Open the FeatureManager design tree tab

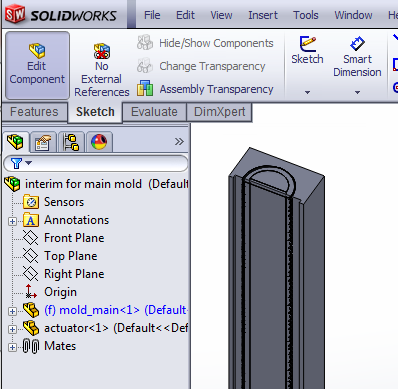15,142
